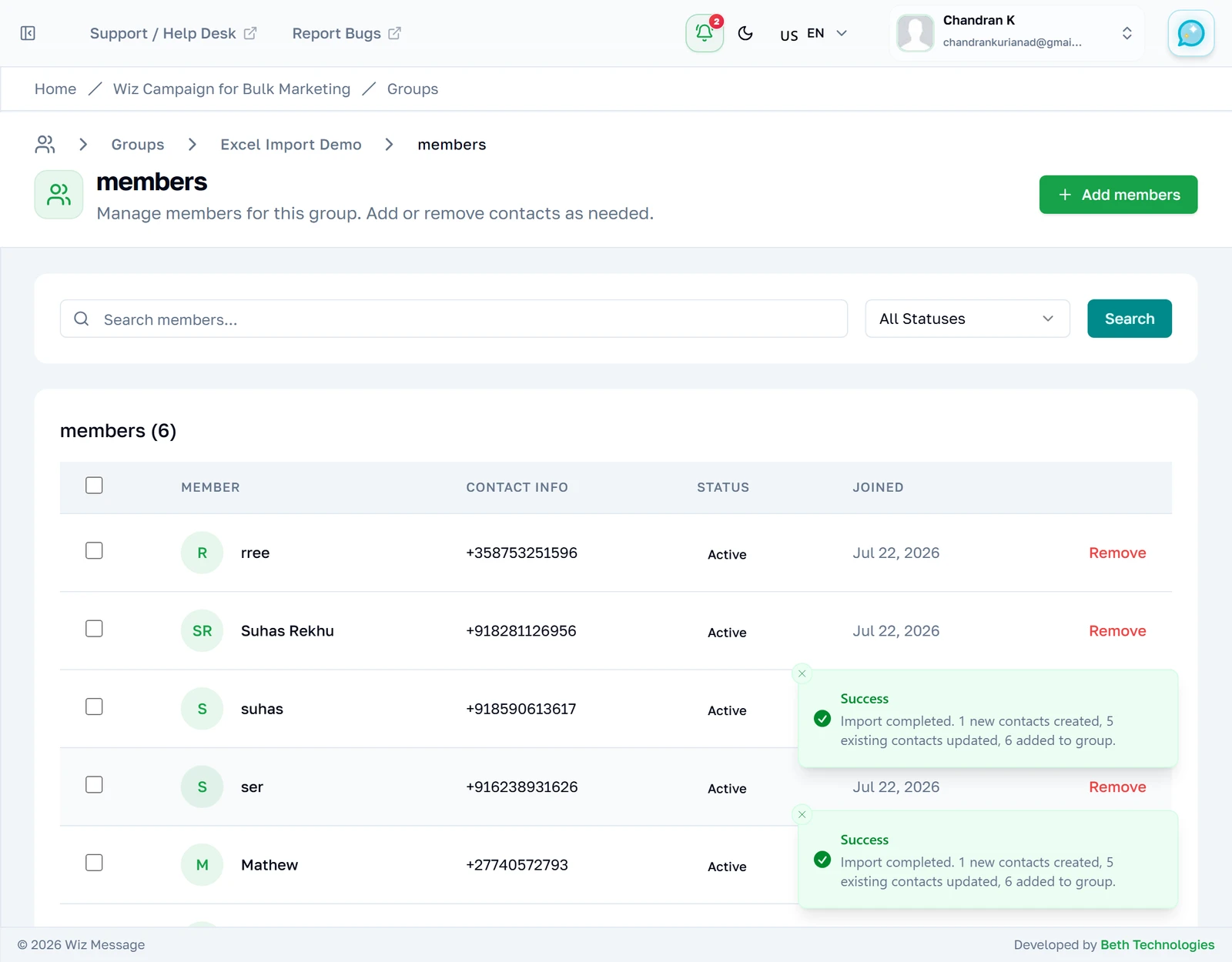The width and height of the screenshot is (1232, 962).
Task: Click the contacts icon in breadcrumb
Action: 45,145
